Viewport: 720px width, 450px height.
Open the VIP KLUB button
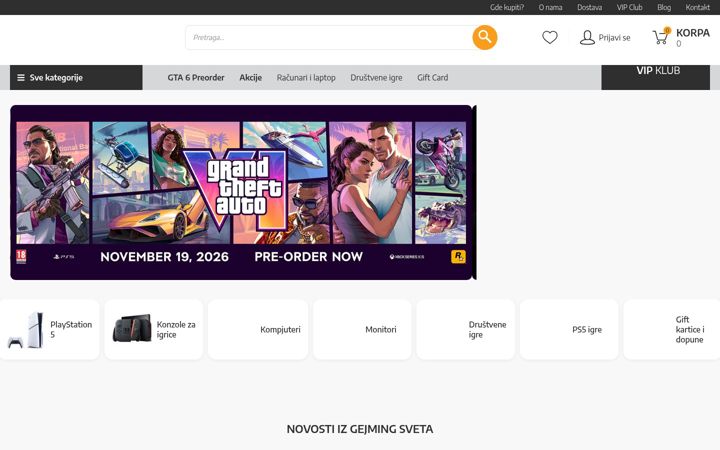tap(656, 77)
